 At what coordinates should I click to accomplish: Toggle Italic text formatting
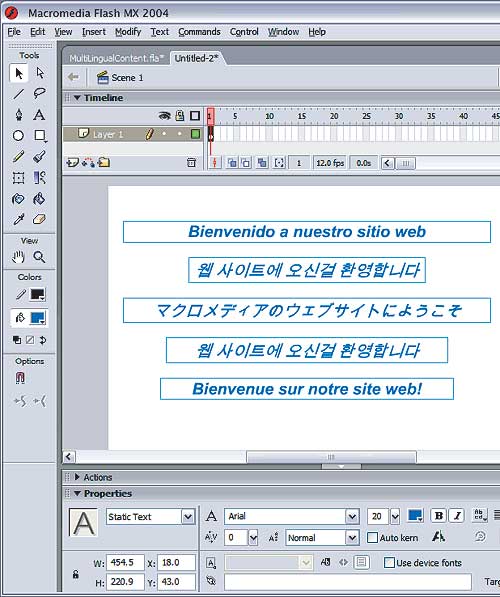[x=457, y=516]
